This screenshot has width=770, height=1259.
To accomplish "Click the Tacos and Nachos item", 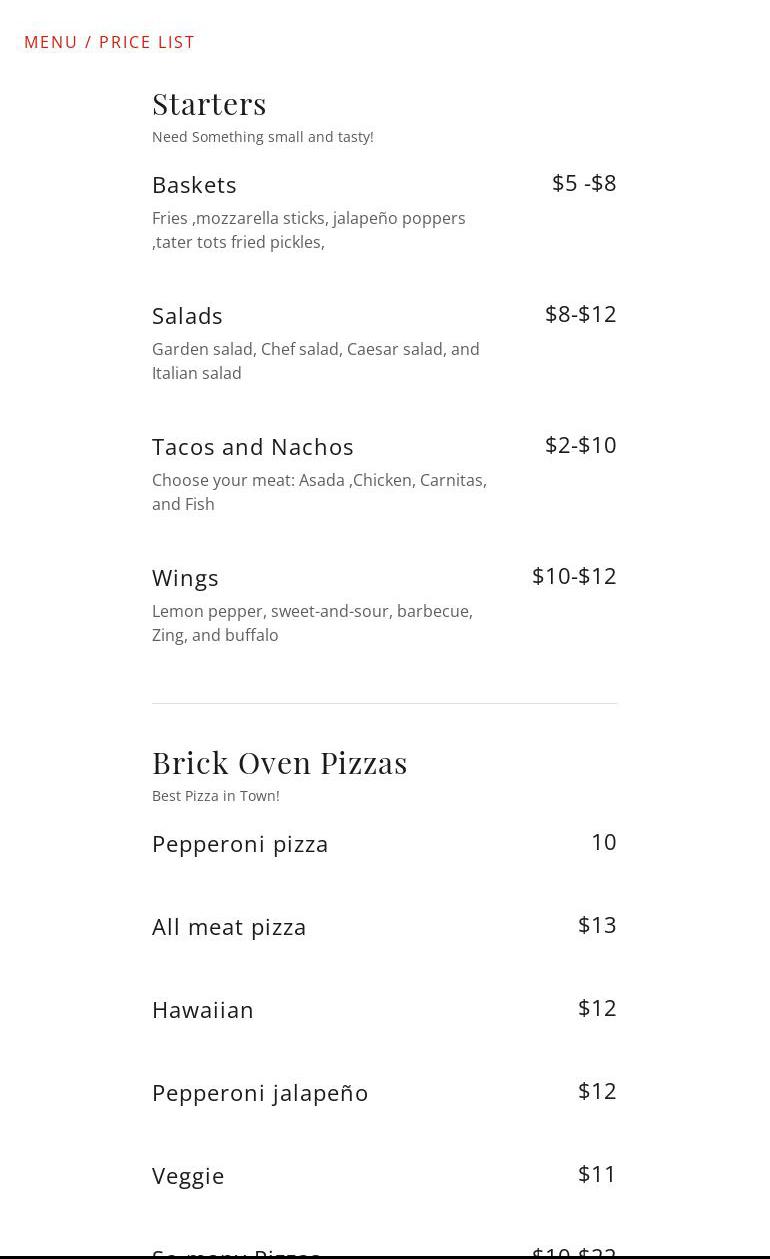I will point(253,447).
